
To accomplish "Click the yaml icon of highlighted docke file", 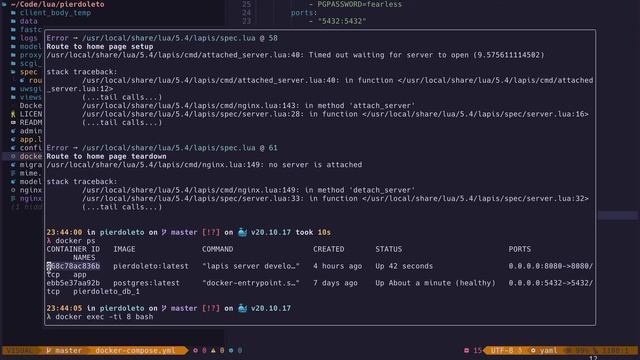I will pyautogui.click(x=13, y=156).
